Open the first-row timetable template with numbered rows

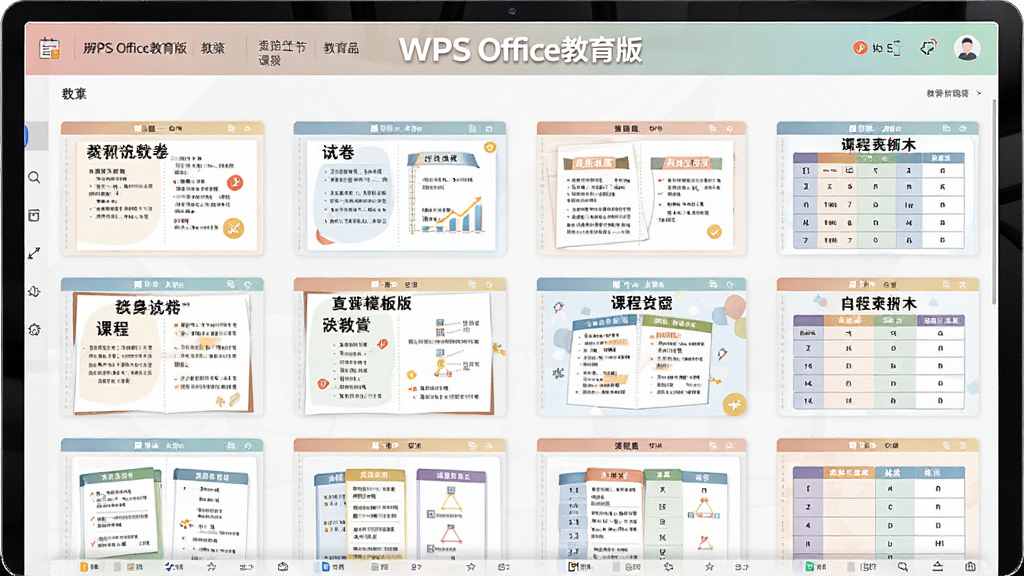click(x=878, y=188)
